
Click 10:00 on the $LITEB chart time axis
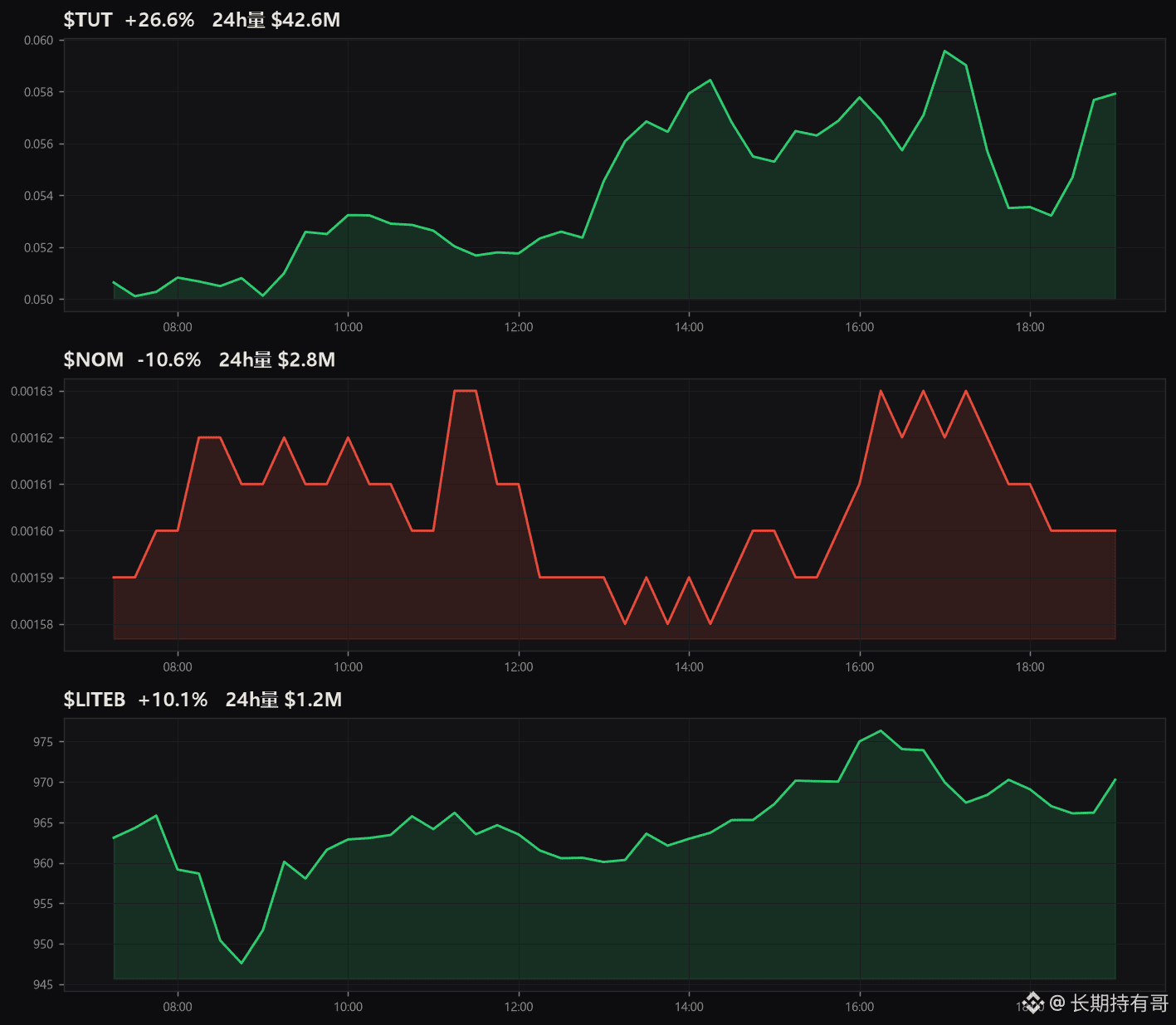(348, 1007)
